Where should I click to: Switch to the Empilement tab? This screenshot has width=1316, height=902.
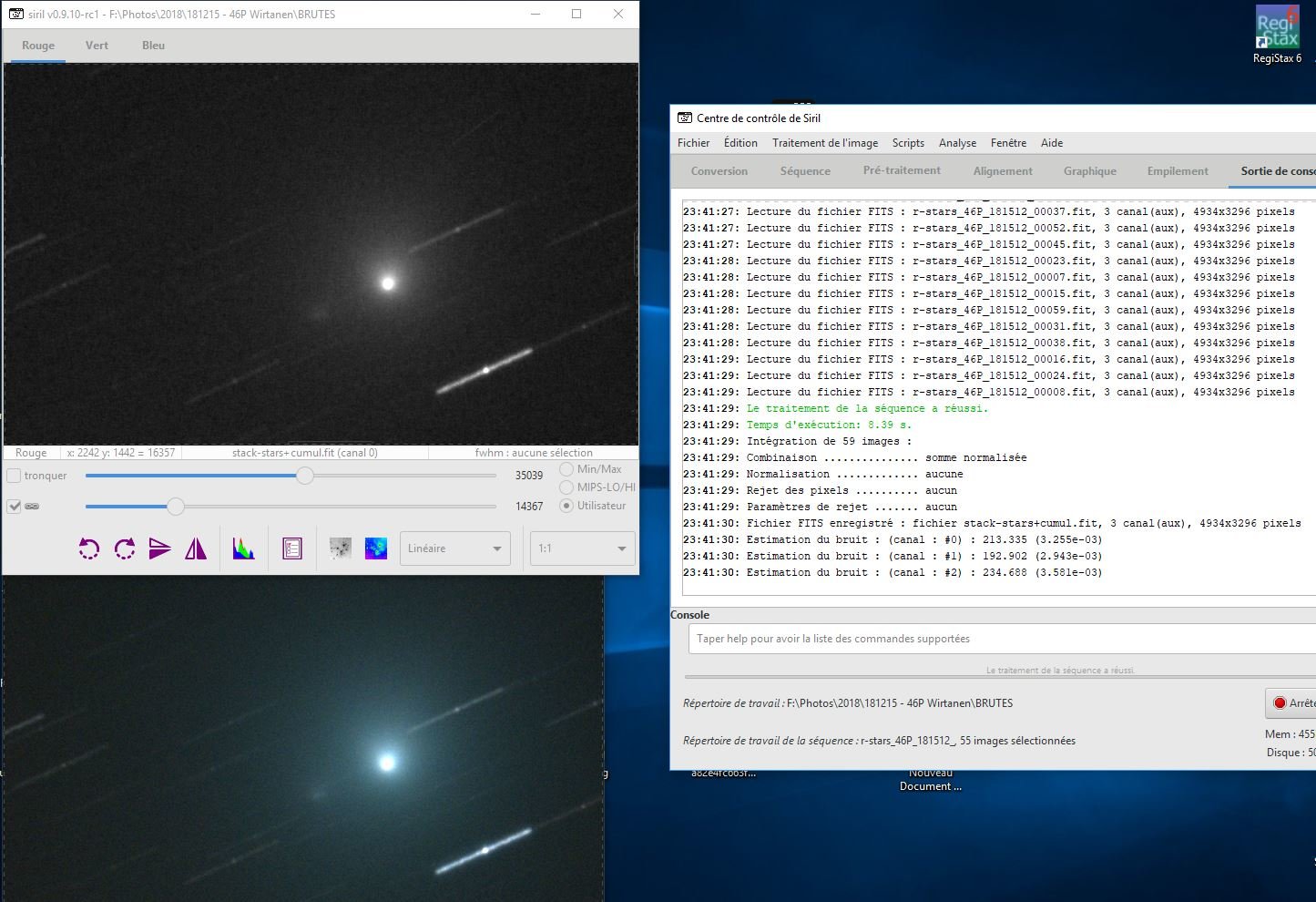(1178, 171)
